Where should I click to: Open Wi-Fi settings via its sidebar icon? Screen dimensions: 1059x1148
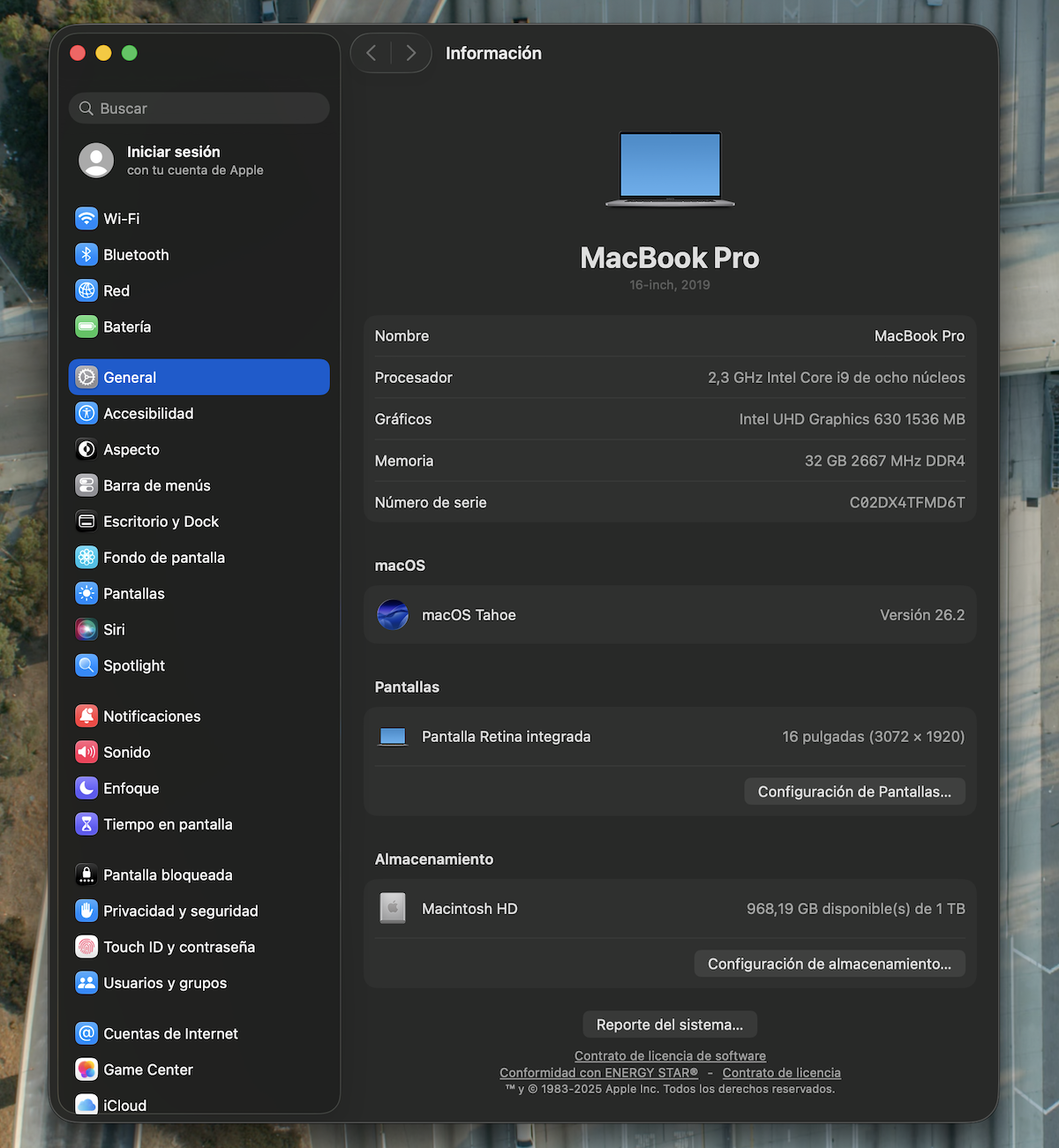tap(86, 218)
